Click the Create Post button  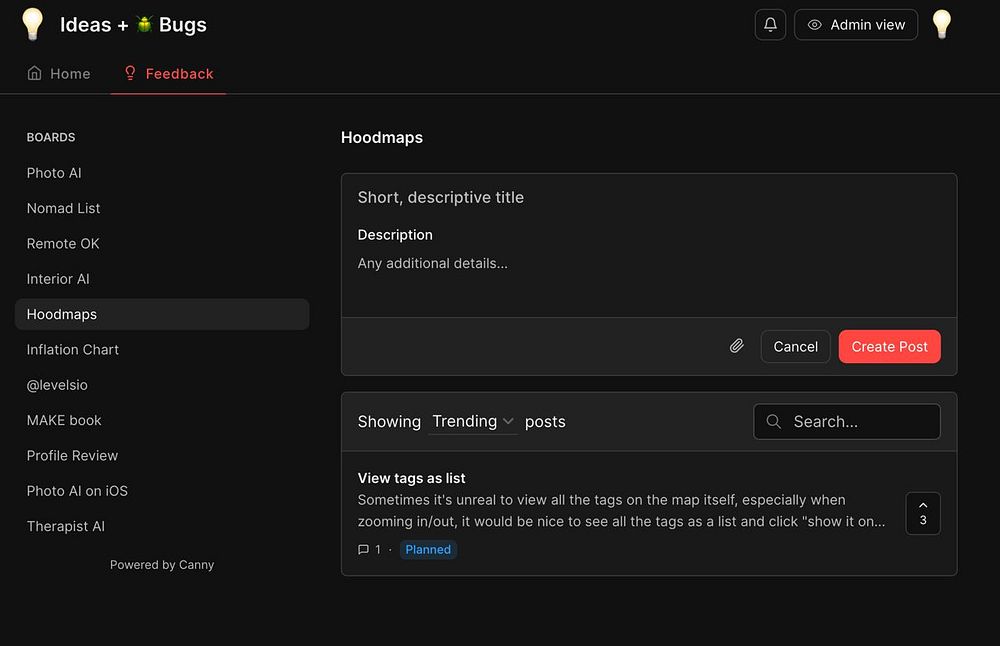[889, 346]
